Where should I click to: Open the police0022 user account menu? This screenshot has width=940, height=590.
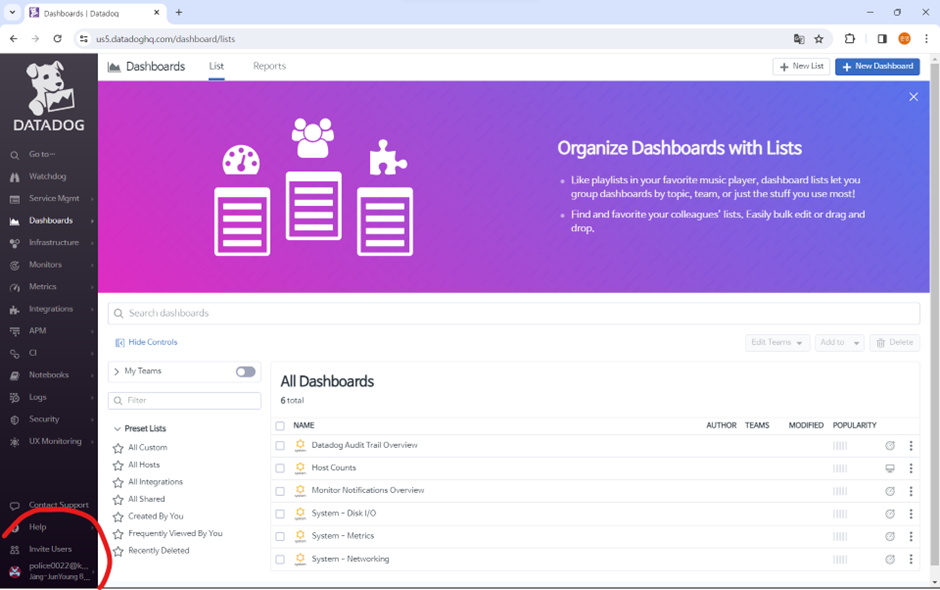tap(49, 571)
